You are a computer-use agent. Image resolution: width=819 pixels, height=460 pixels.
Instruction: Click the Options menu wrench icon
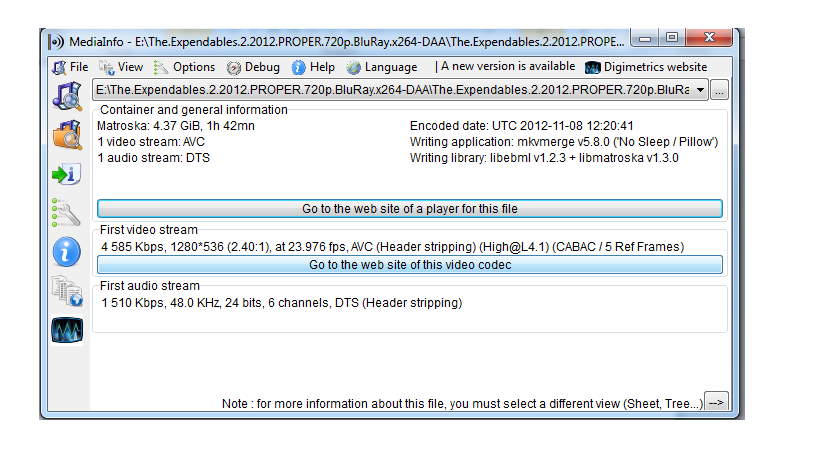point(161,68)
